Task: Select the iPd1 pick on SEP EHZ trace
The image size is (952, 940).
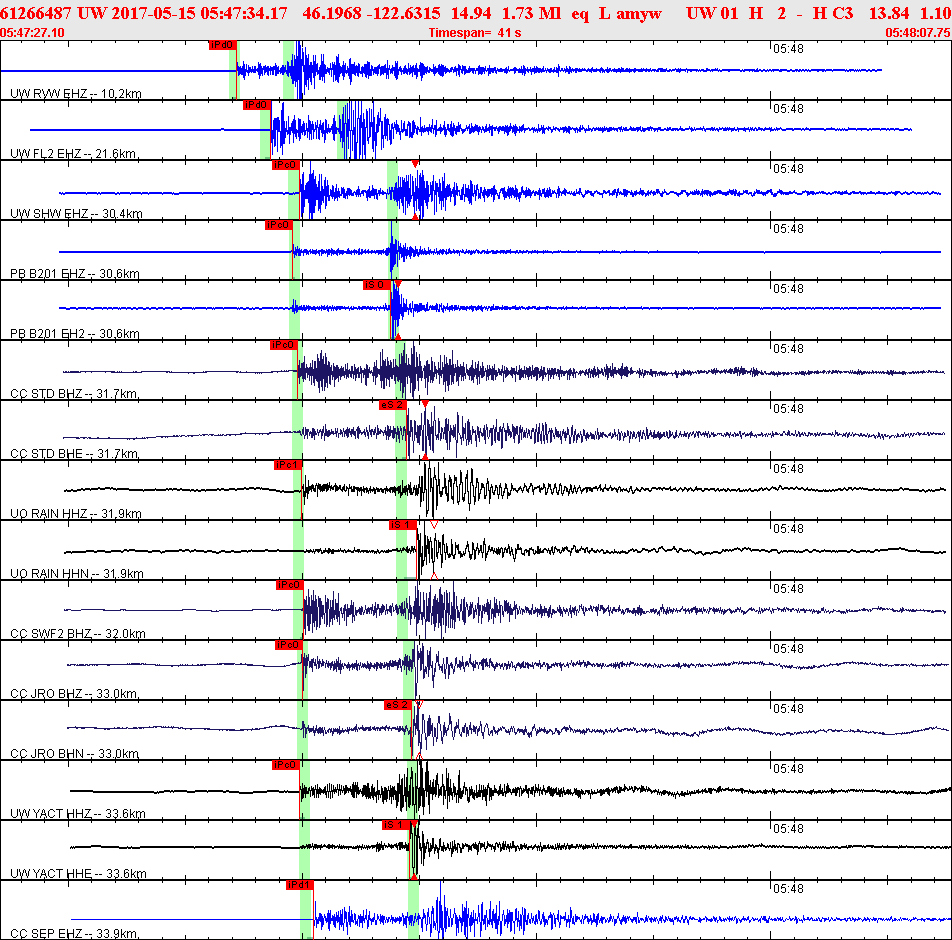Action: pyautogui.click(x=299, y=885)
